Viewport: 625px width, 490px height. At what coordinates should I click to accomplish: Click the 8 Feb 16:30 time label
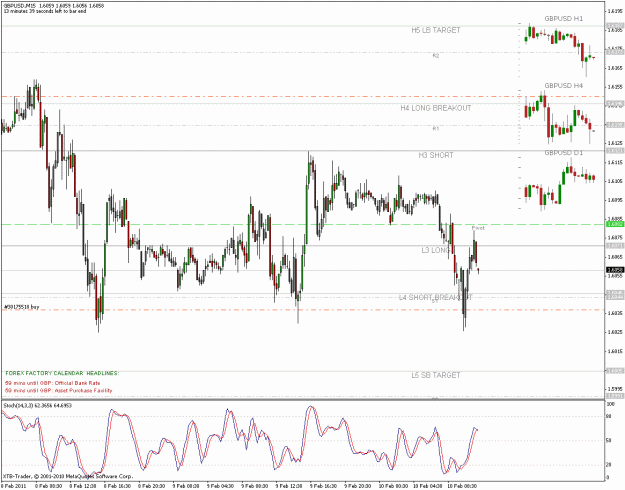pyautogui.click(x=117, y=486)
